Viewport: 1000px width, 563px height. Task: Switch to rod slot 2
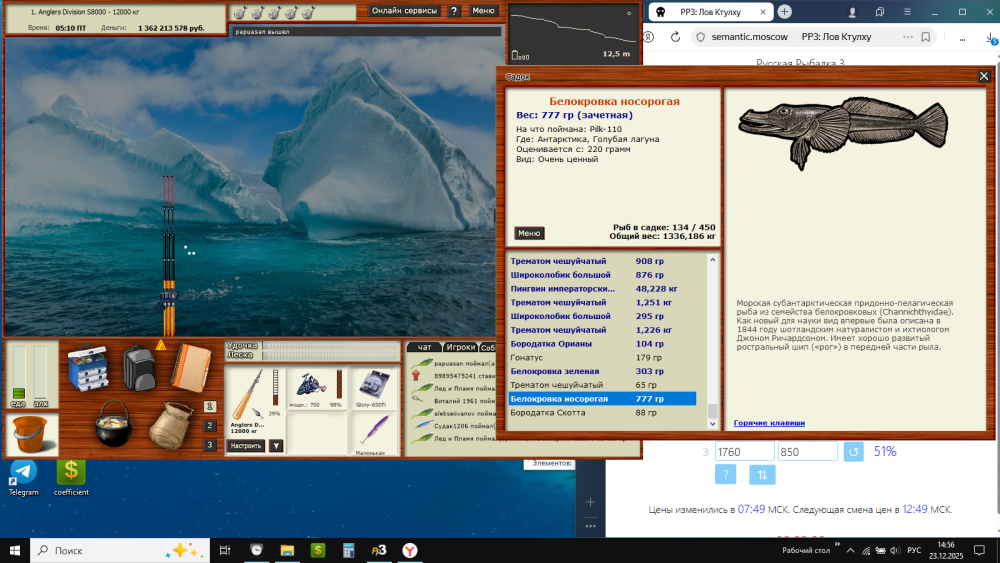pos(210,425)
